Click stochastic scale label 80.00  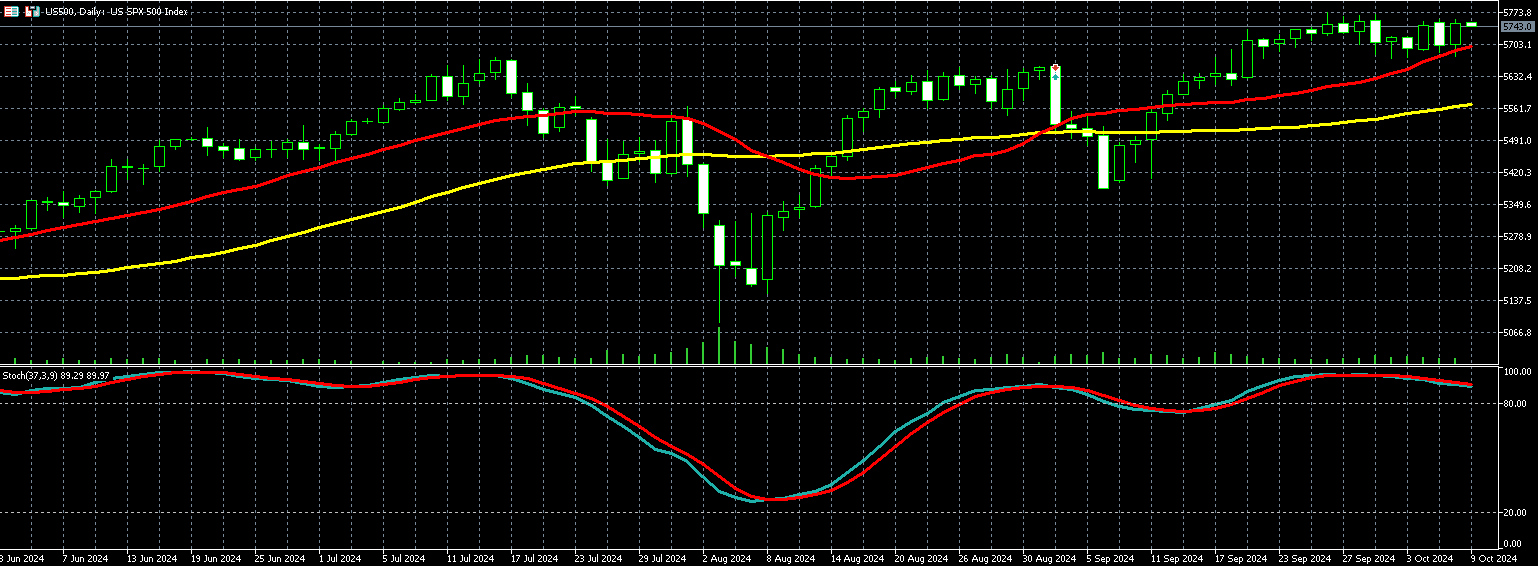(1516, 404)
